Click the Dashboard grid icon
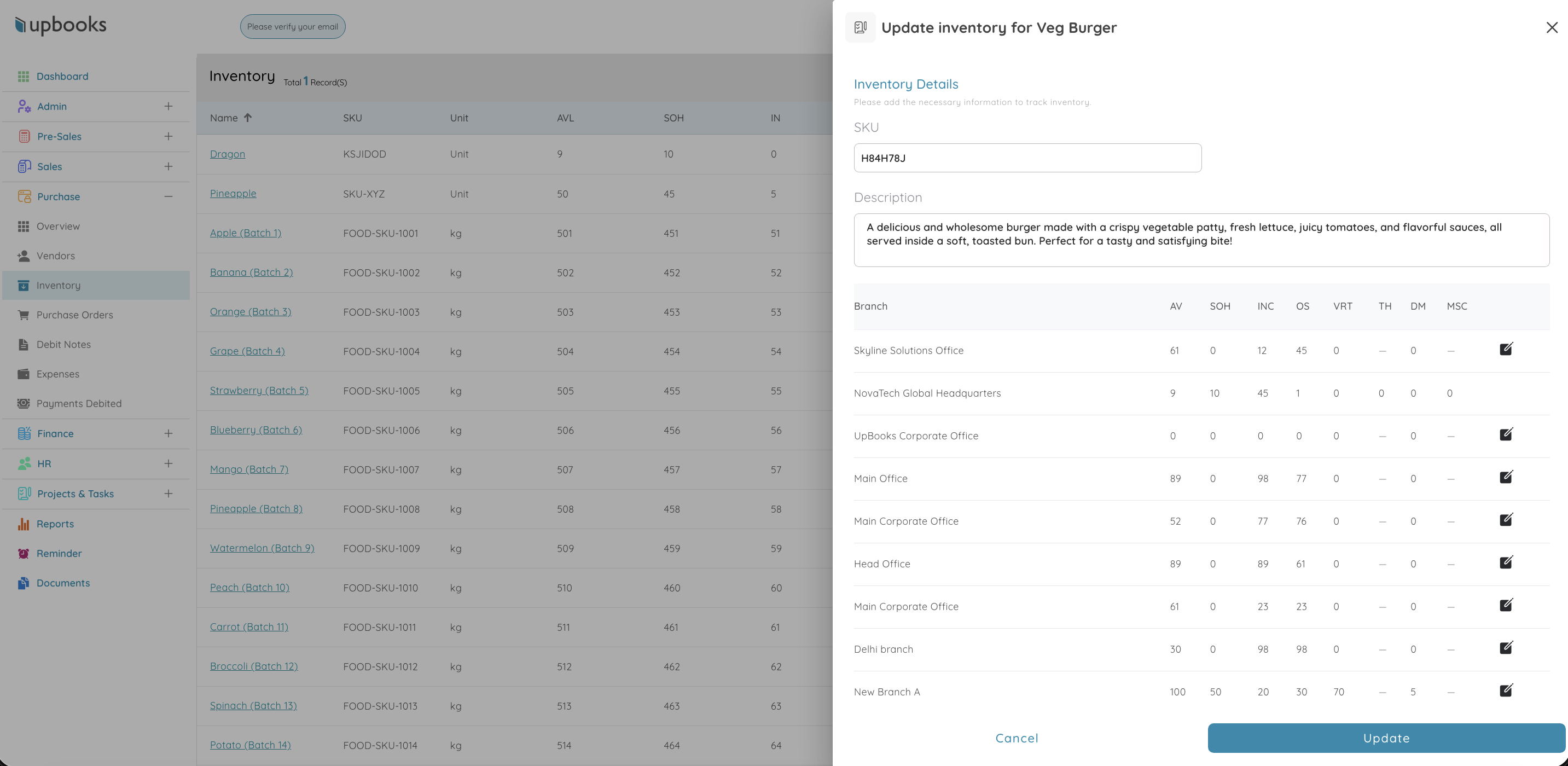The width and height of the screenshot is (1568, 766). coord(23,76)
